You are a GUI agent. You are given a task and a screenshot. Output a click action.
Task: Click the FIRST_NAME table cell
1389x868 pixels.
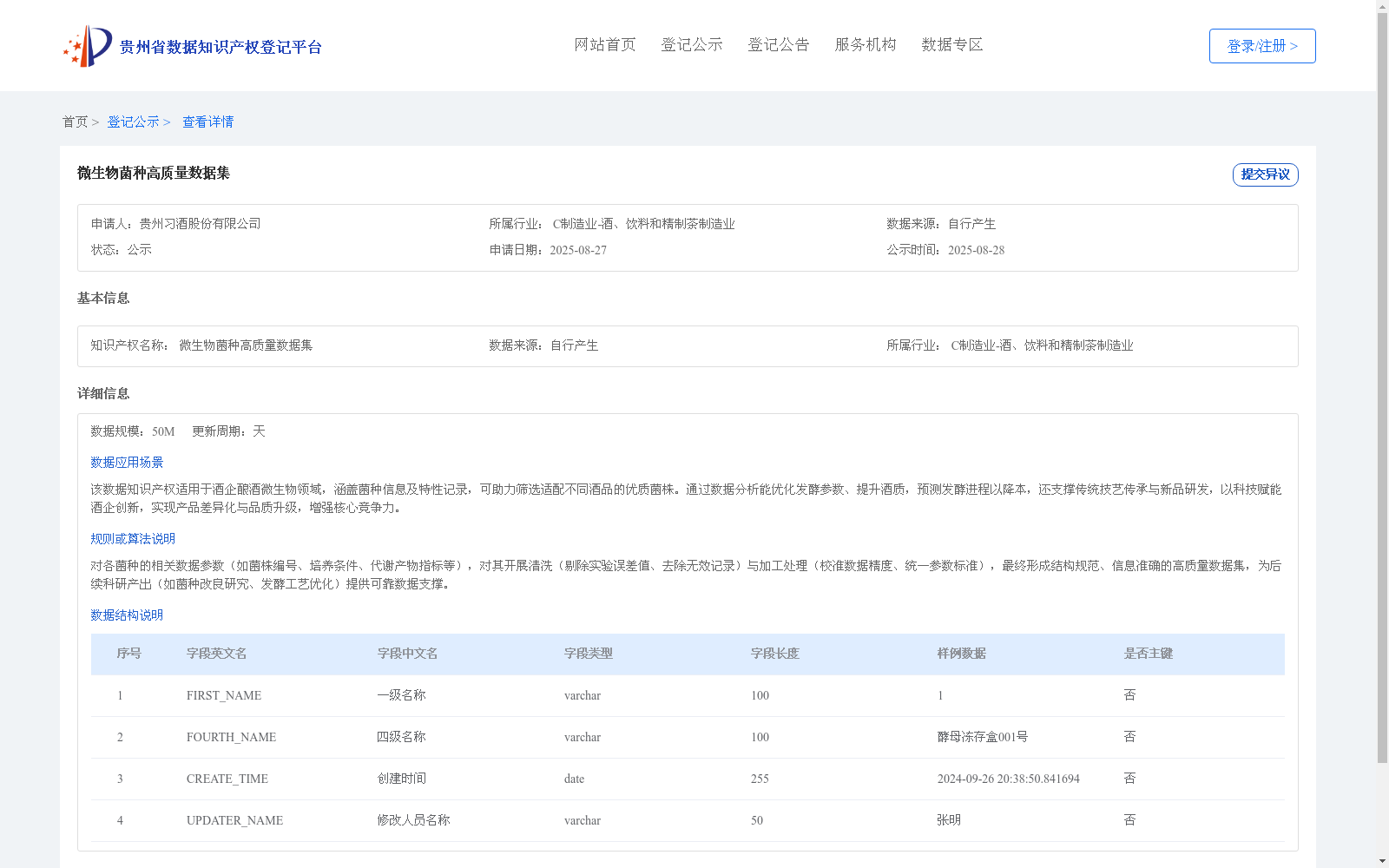pyautogui.click(x=224, y=695)
